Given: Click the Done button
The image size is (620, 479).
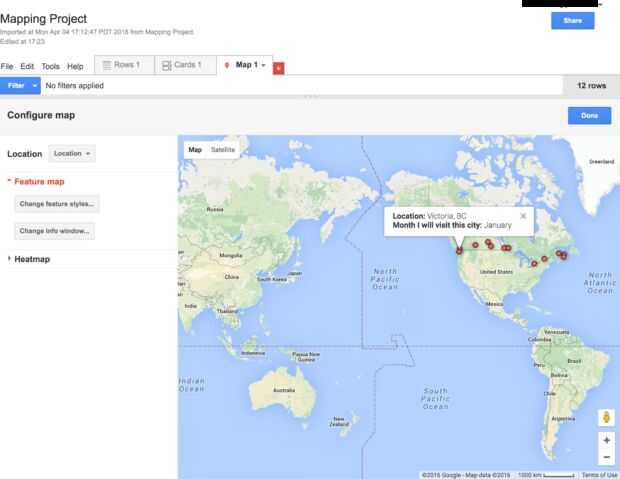Looking at the screenshot, I should point(589,115).
